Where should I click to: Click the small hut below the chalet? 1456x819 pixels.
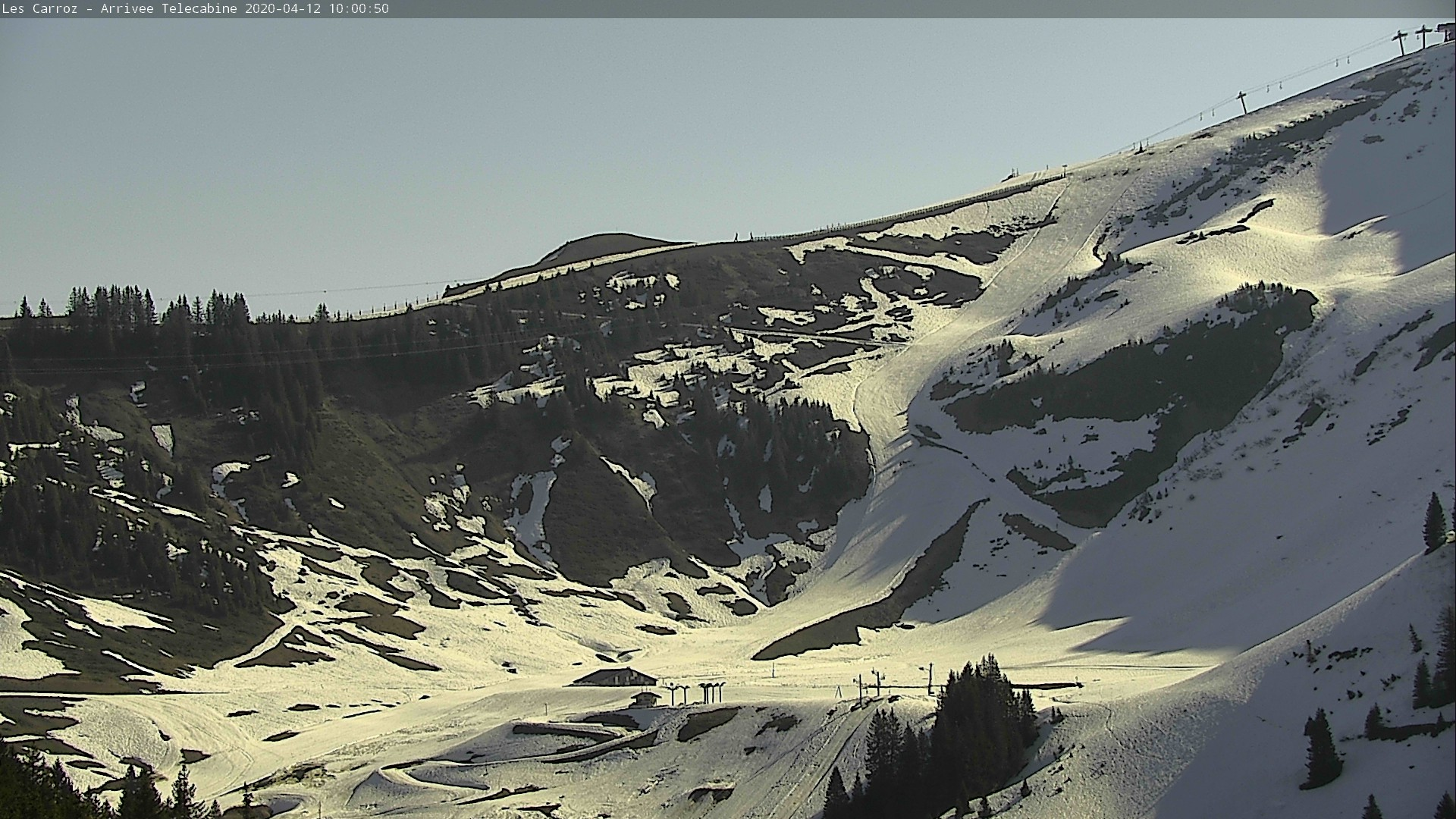click(645, 698)
